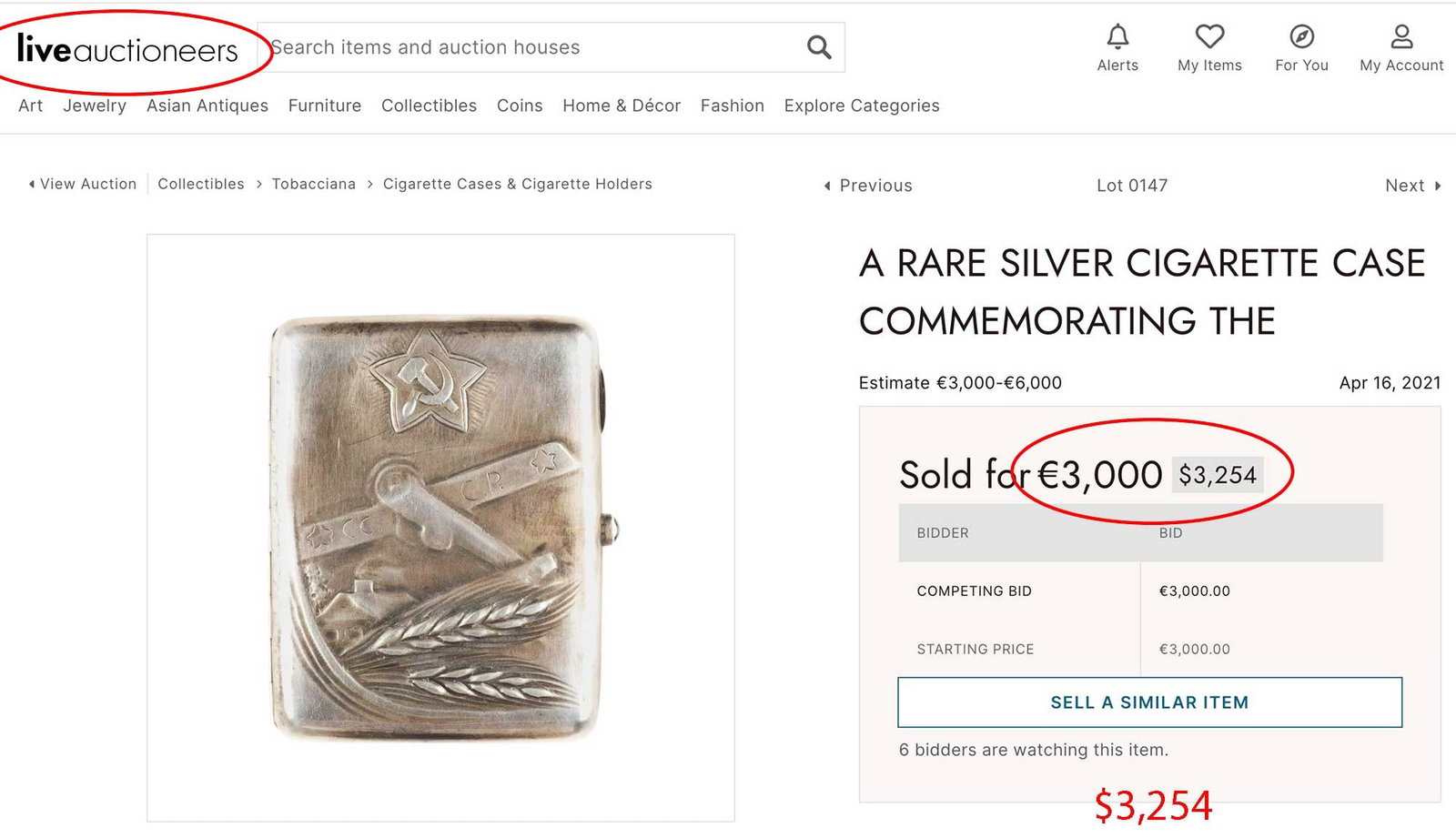The height and width of the screenshot is (838, 1456).
Task: Switch to the Art category
Action: coord(30,106)
